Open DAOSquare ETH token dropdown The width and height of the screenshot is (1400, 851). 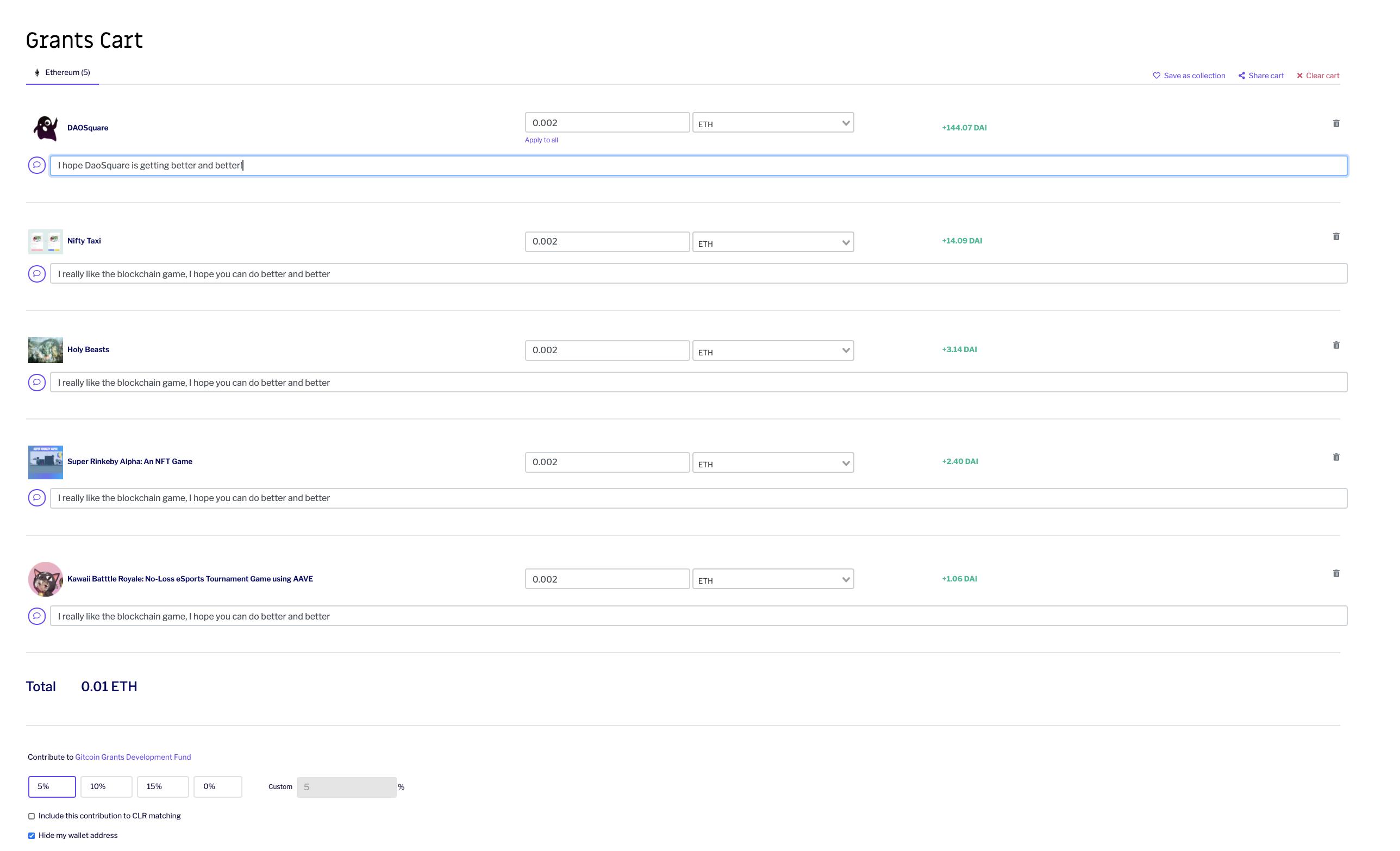click(x=773, y=123)
